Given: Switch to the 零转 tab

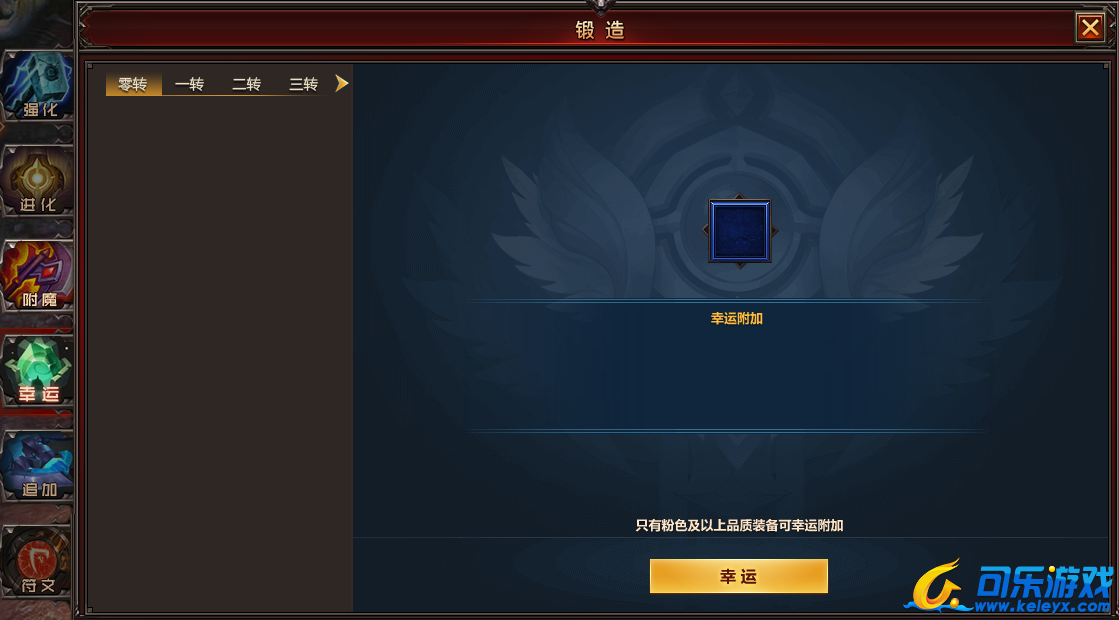Looking at the screenshot, I should click(x=133, y=84).
